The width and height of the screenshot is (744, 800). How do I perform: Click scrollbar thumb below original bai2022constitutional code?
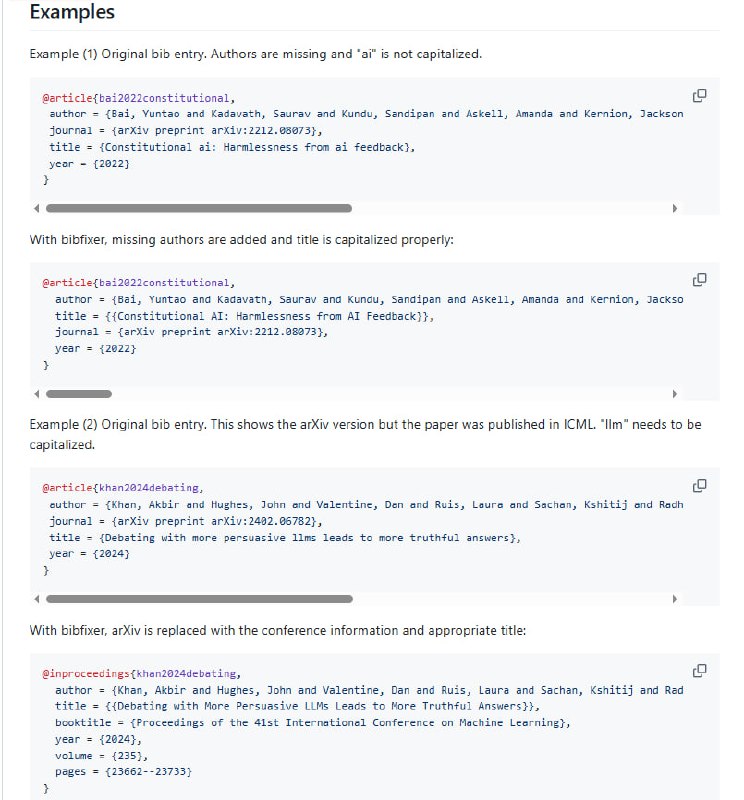[198, 209]
